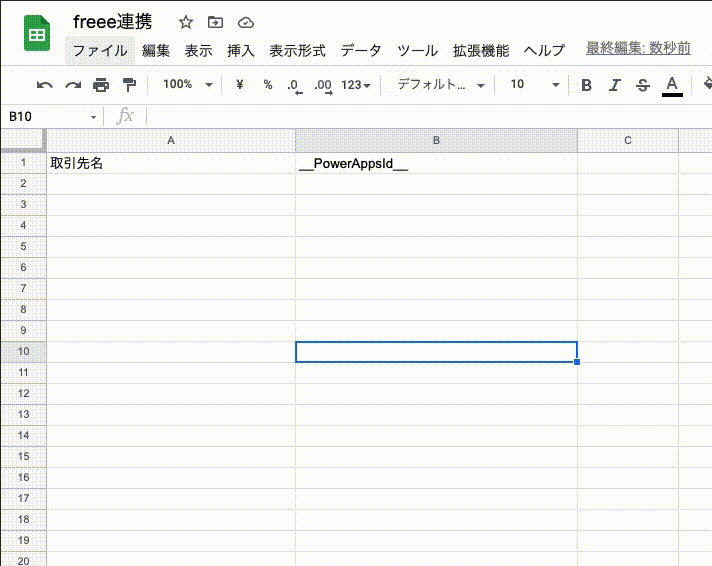The height and width of the screenshot is (566, 712).
Task: Open the text color picker
Action: [x=672, y=85]
